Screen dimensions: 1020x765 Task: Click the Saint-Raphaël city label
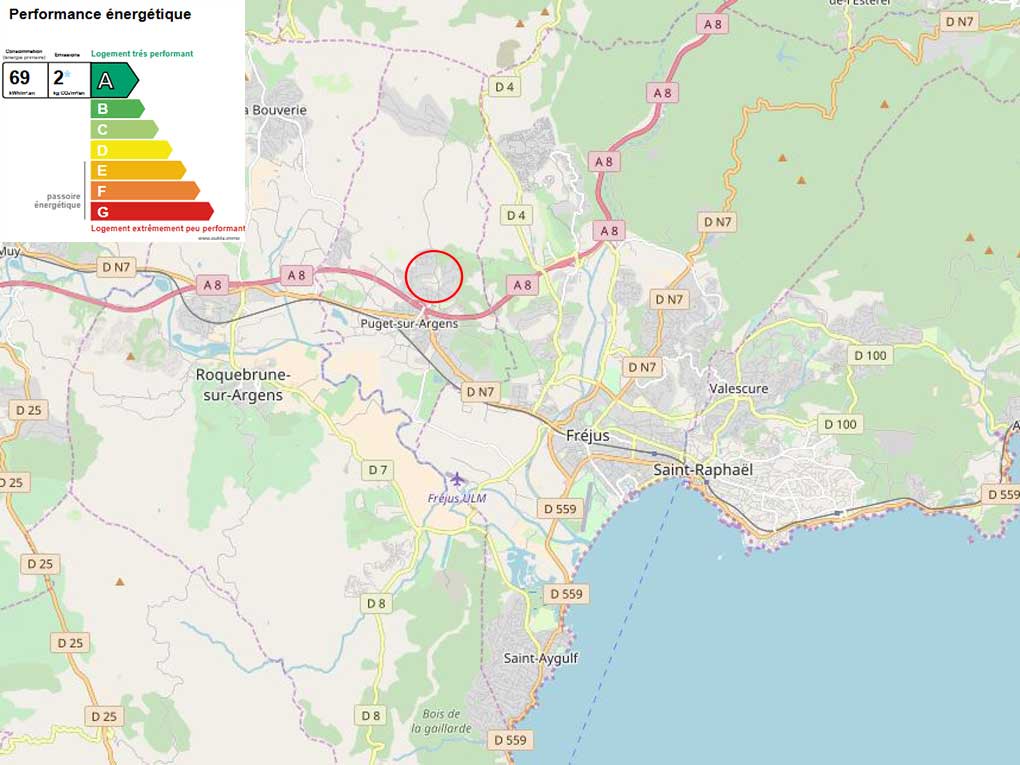pos(702,469)
